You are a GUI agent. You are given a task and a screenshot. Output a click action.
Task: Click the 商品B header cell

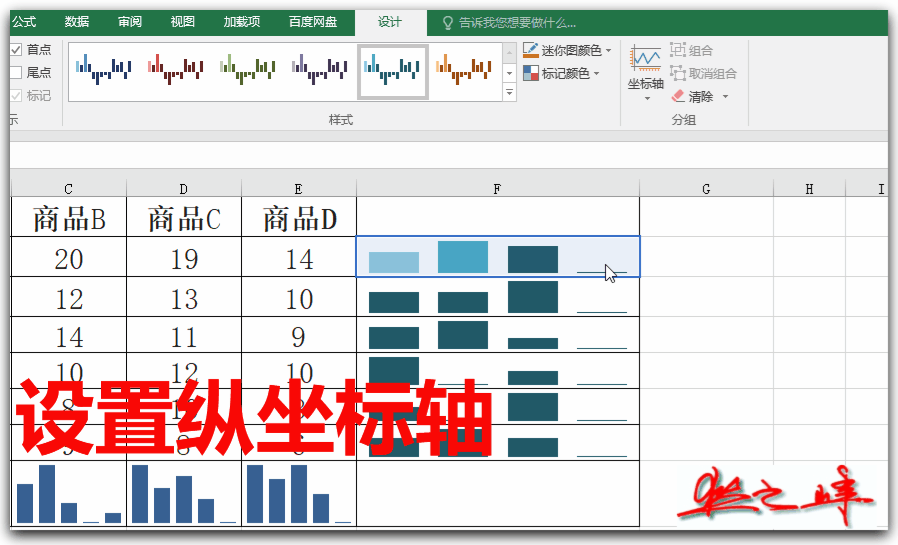(x=69, y=217)
